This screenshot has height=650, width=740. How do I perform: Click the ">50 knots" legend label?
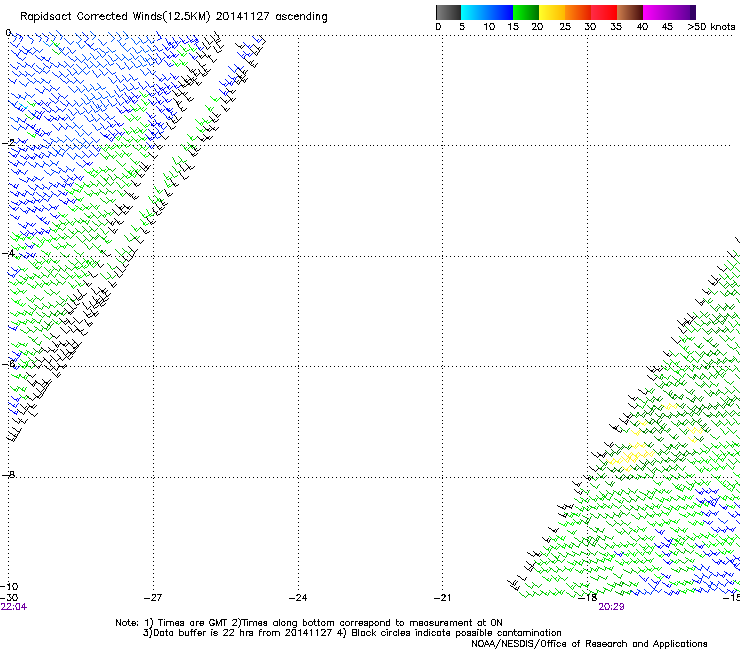tap(711, 27)
